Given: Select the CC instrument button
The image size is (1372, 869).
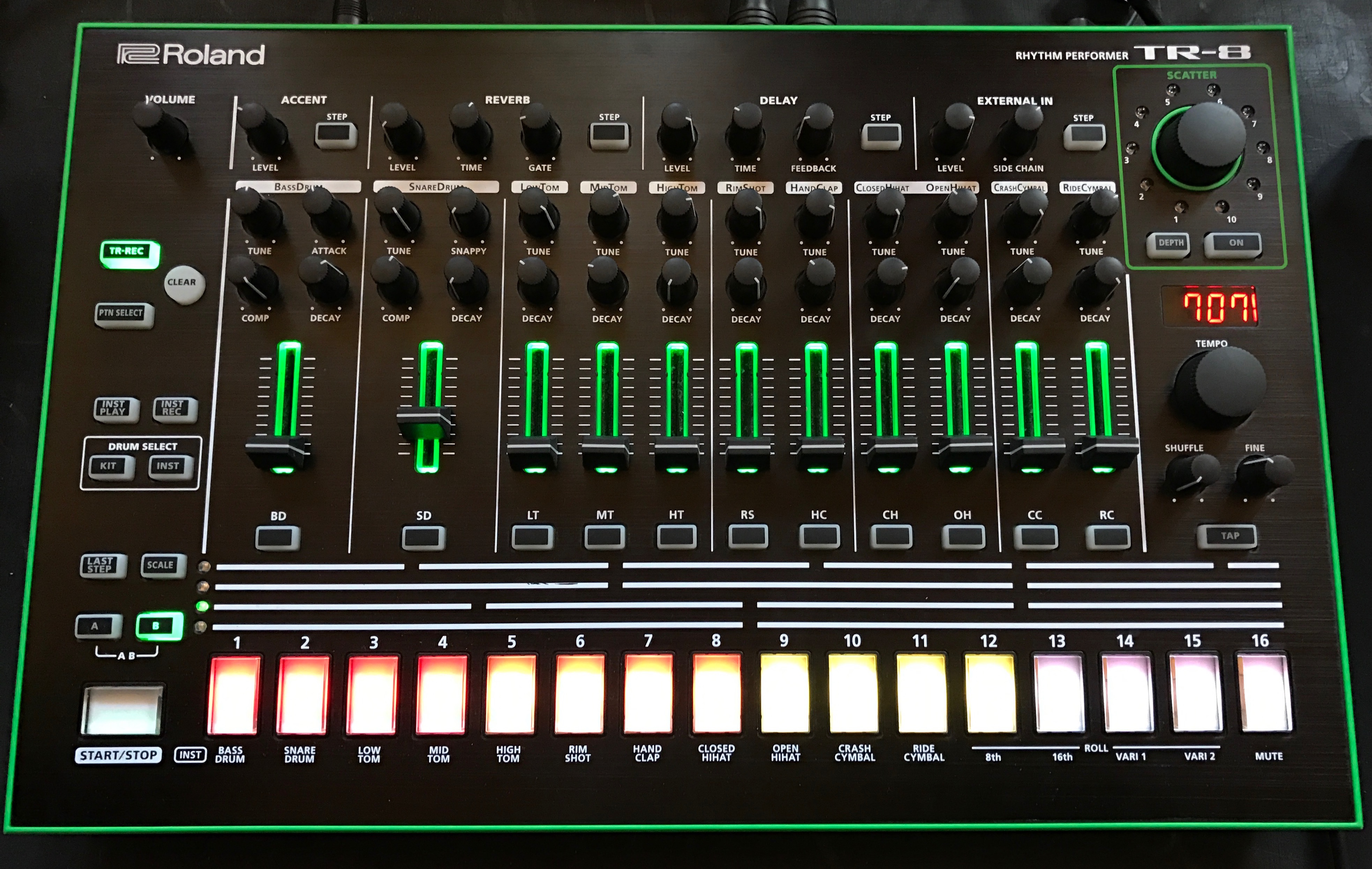Looking at the screenshot, I should 1036,537.
